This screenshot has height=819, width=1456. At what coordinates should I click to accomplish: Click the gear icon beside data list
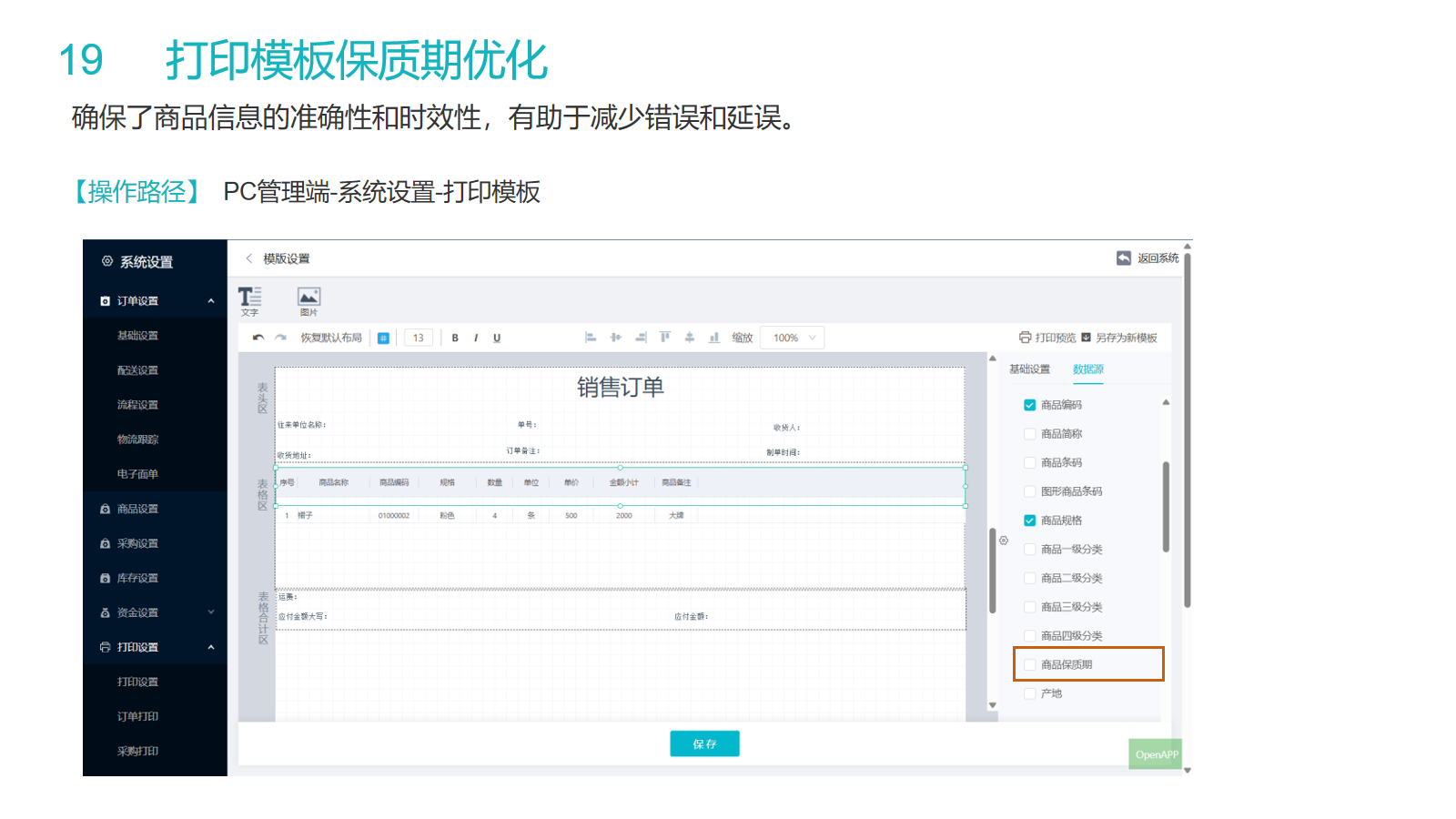pos(1004,541)
